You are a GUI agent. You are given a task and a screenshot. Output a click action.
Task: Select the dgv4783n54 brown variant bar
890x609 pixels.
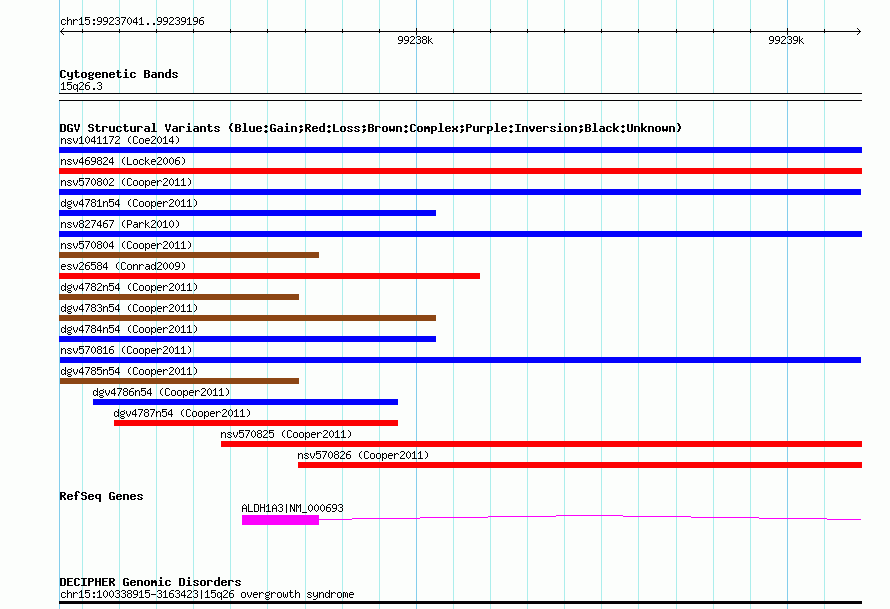tap(247, 318)
